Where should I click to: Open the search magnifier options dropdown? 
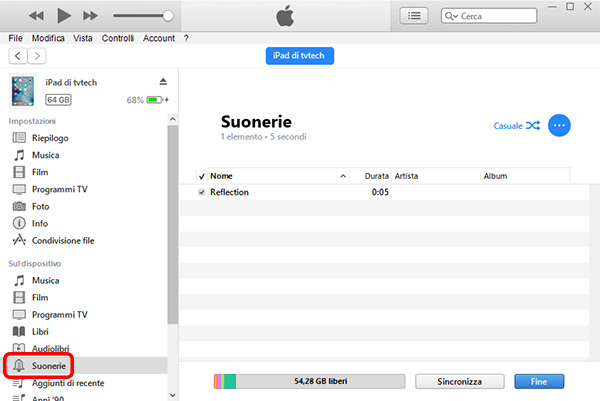[452, 16]
